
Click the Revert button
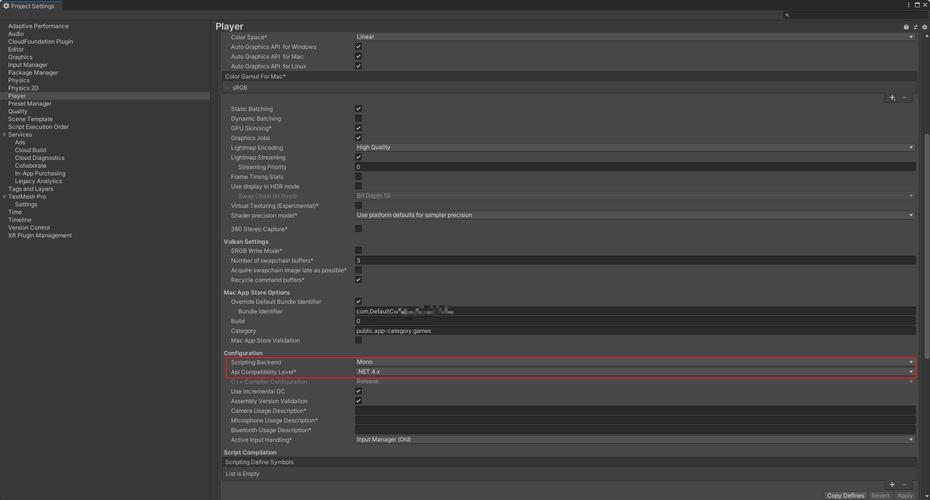click(x=880, y=496)
